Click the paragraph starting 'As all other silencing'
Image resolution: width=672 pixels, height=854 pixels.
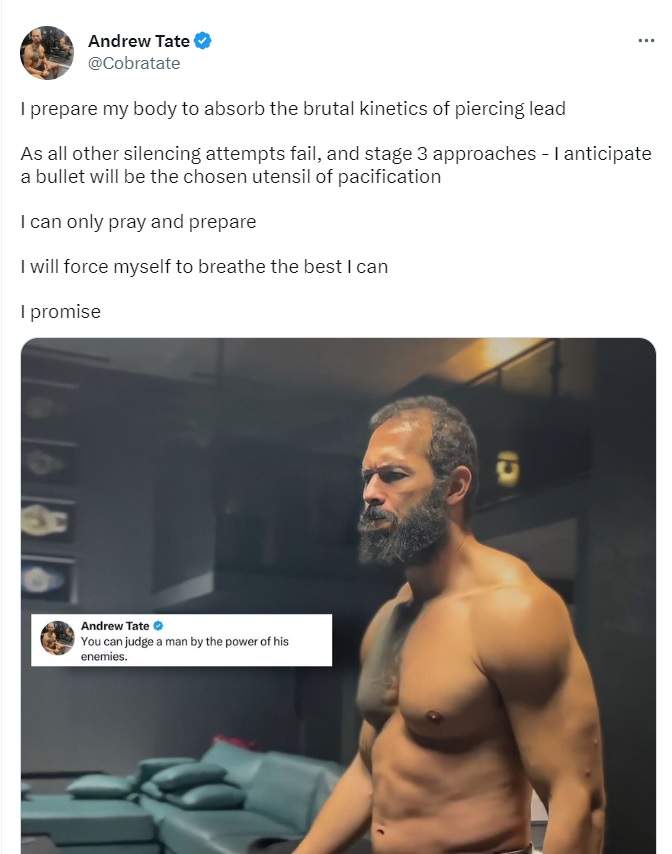pos(335,165)
